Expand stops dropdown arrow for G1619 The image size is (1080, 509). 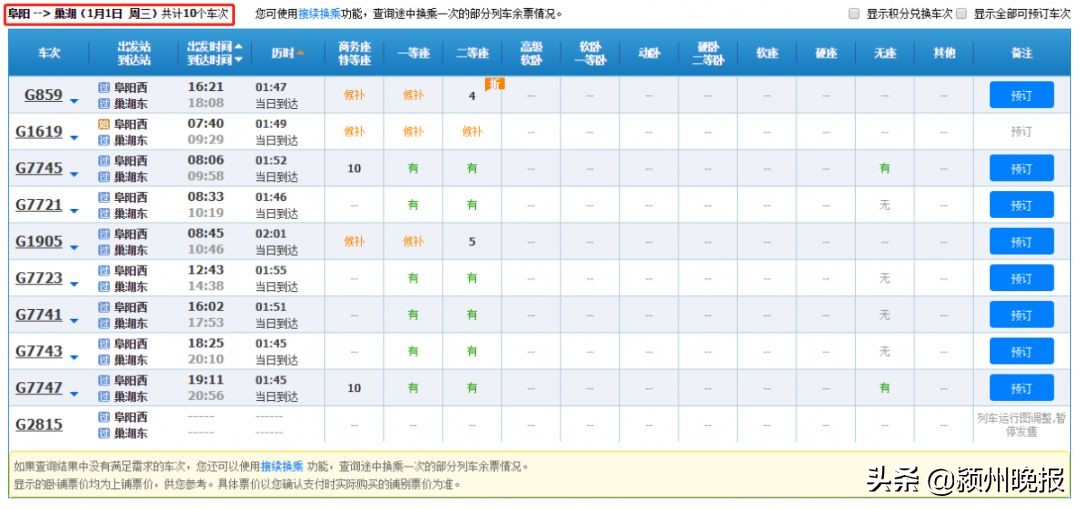[x=74, y=138]
